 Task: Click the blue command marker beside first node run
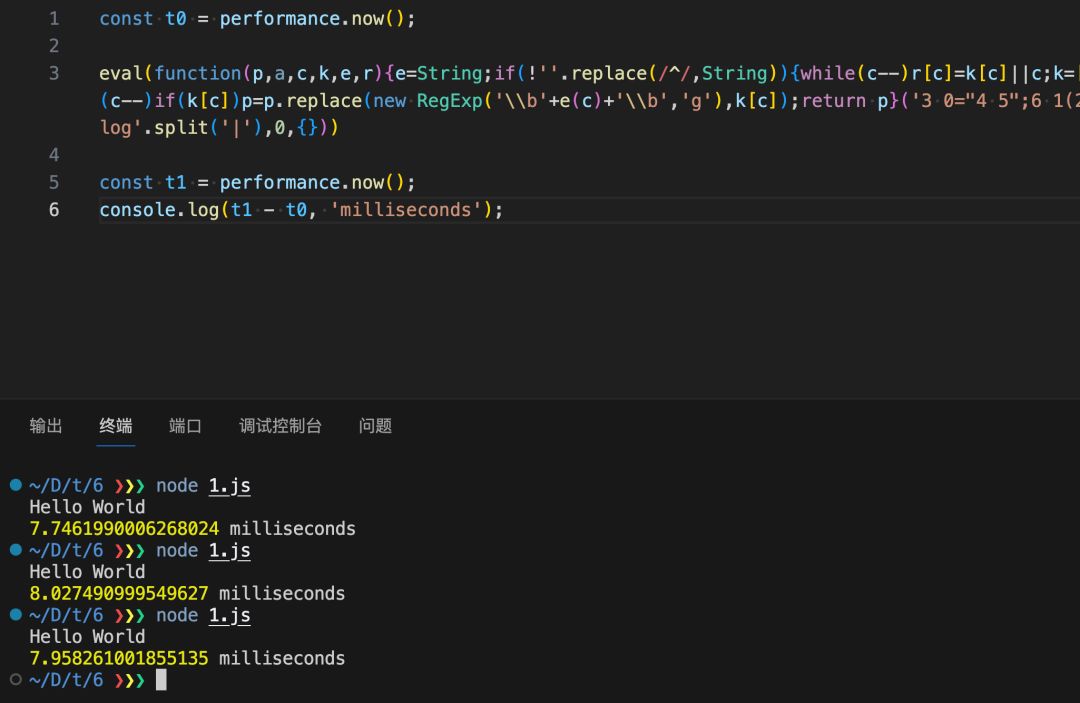point(15,486)
